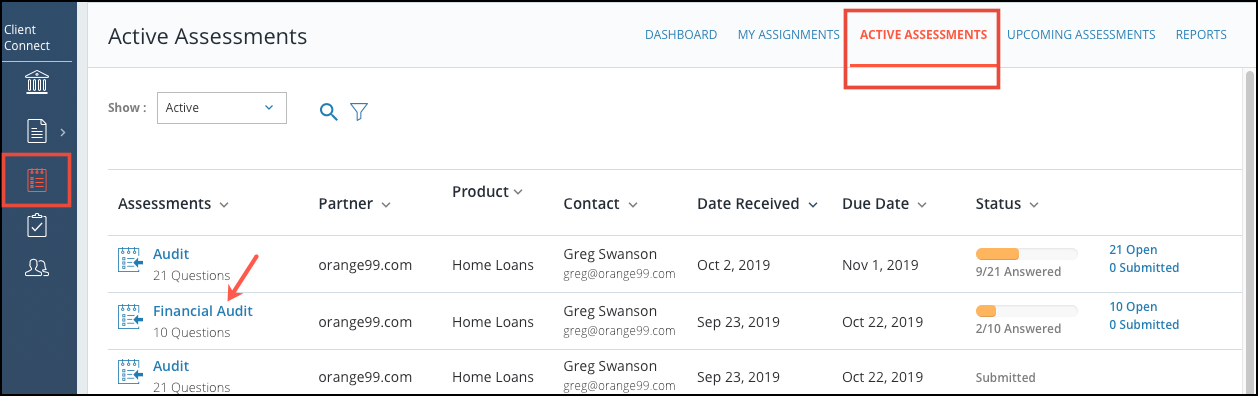Click the 21 Open link

[1133, 250]
